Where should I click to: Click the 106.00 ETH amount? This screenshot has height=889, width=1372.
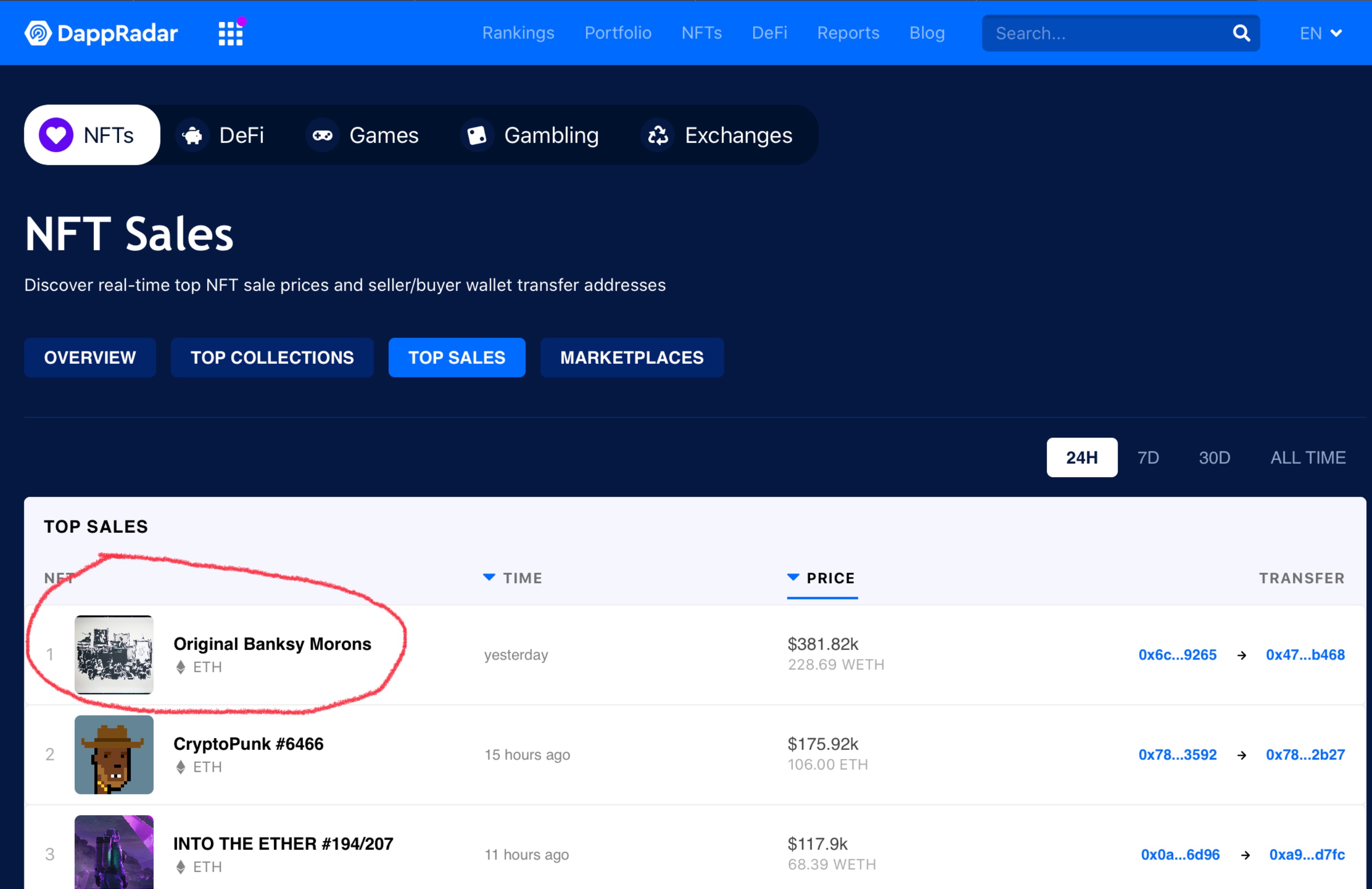click(x=828, y=765)
